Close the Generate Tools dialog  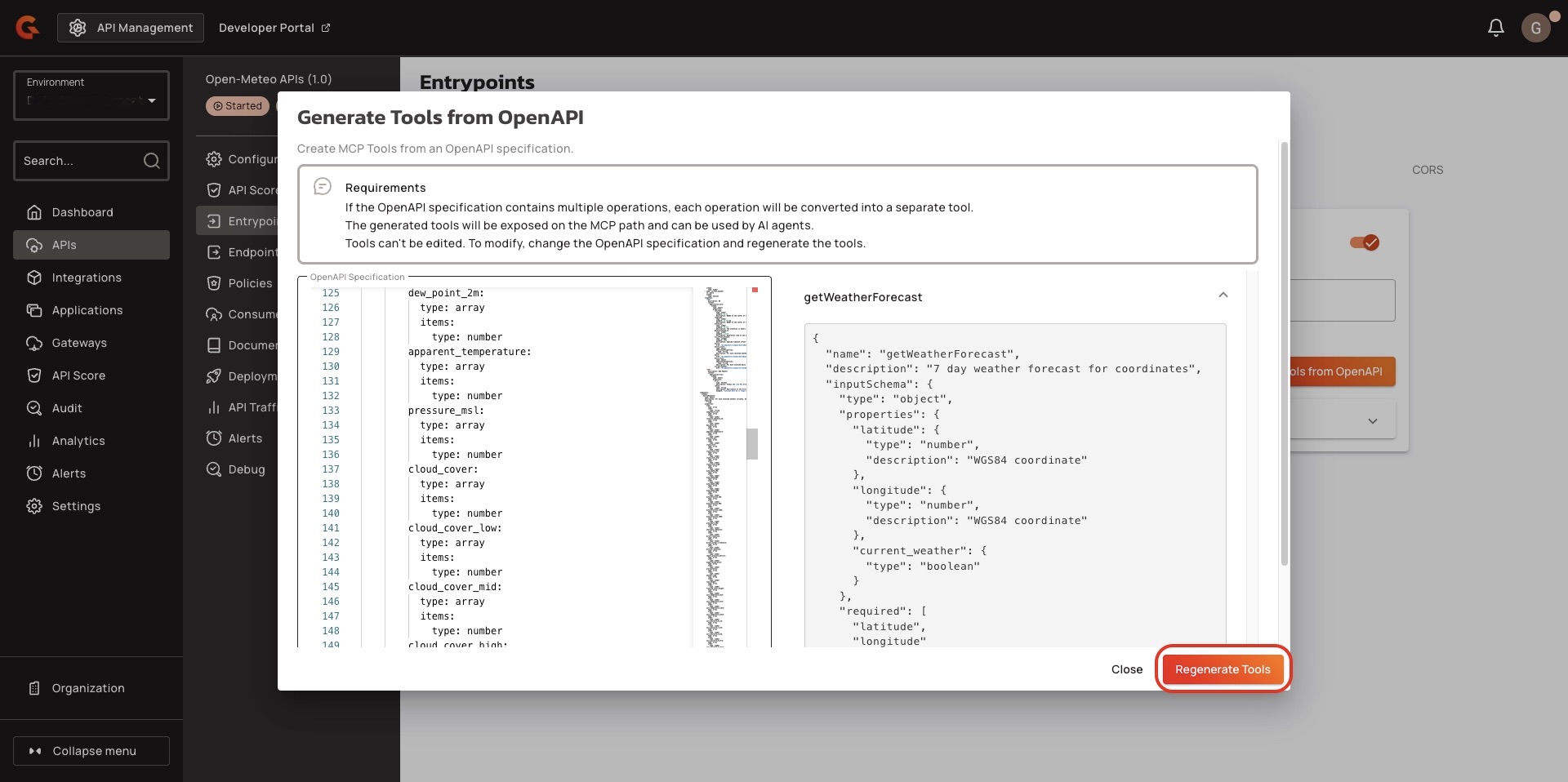point(1126,669)
